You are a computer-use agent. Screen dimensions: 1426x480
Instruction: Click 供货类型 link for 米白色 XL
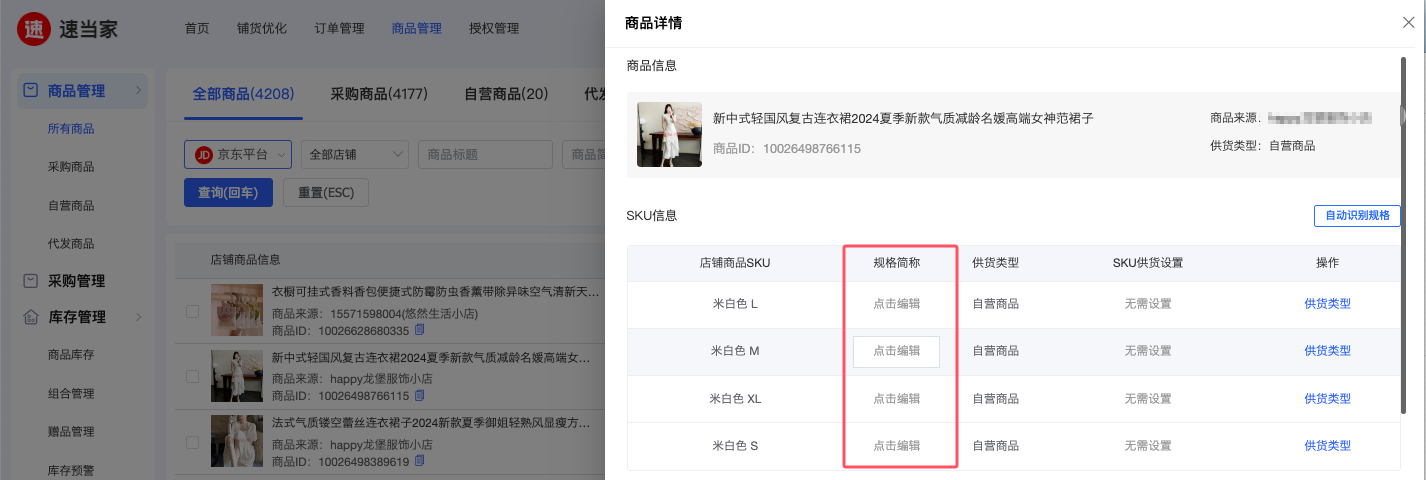pyautogui.click(x=1327, y=399)
